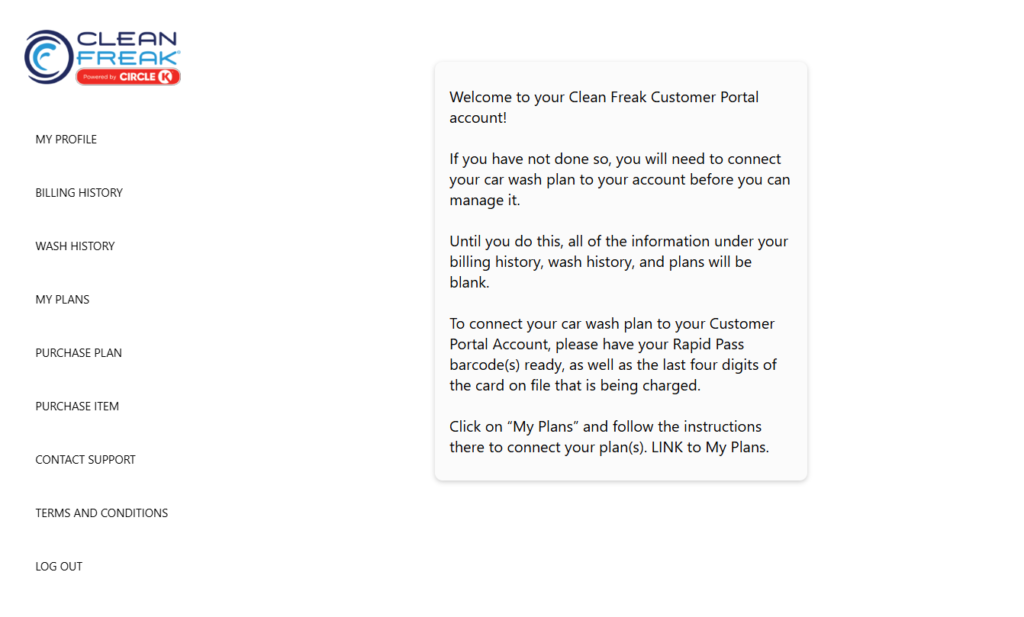Log out of the customer portal
The height and width of the screenshot is (617, 1024).
point(59,567)
